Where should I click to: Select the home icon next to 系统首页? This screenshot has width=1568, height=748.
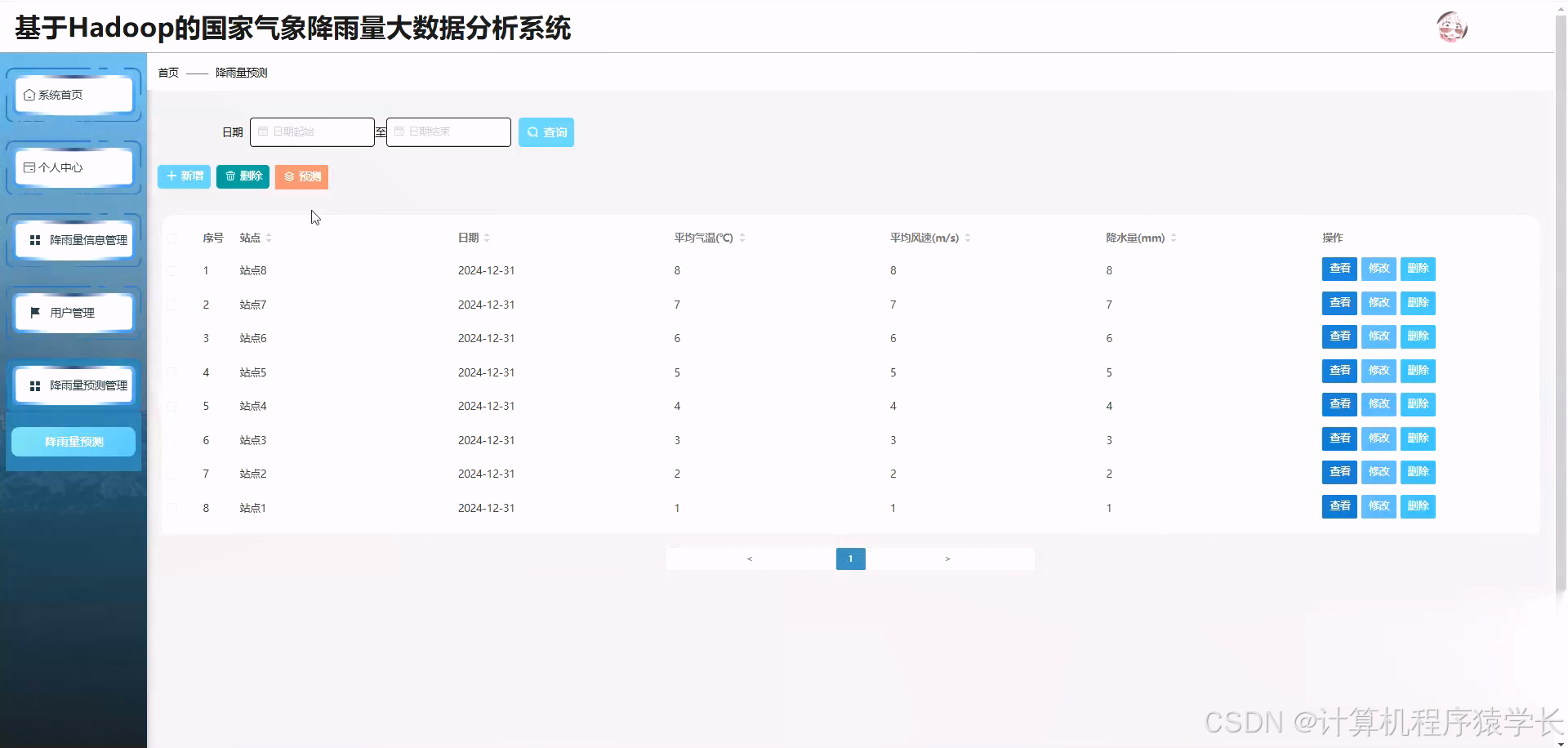29,94
